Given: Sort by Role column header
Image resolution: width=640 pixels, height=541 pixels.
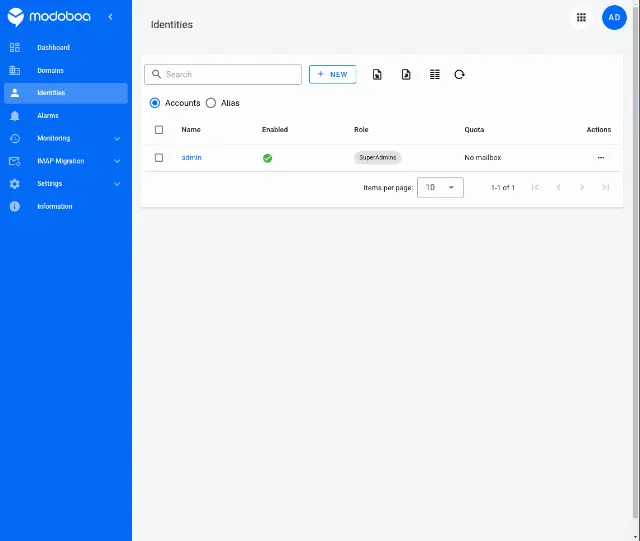Looking at the screenshot, I should click(x=361, y=129).
